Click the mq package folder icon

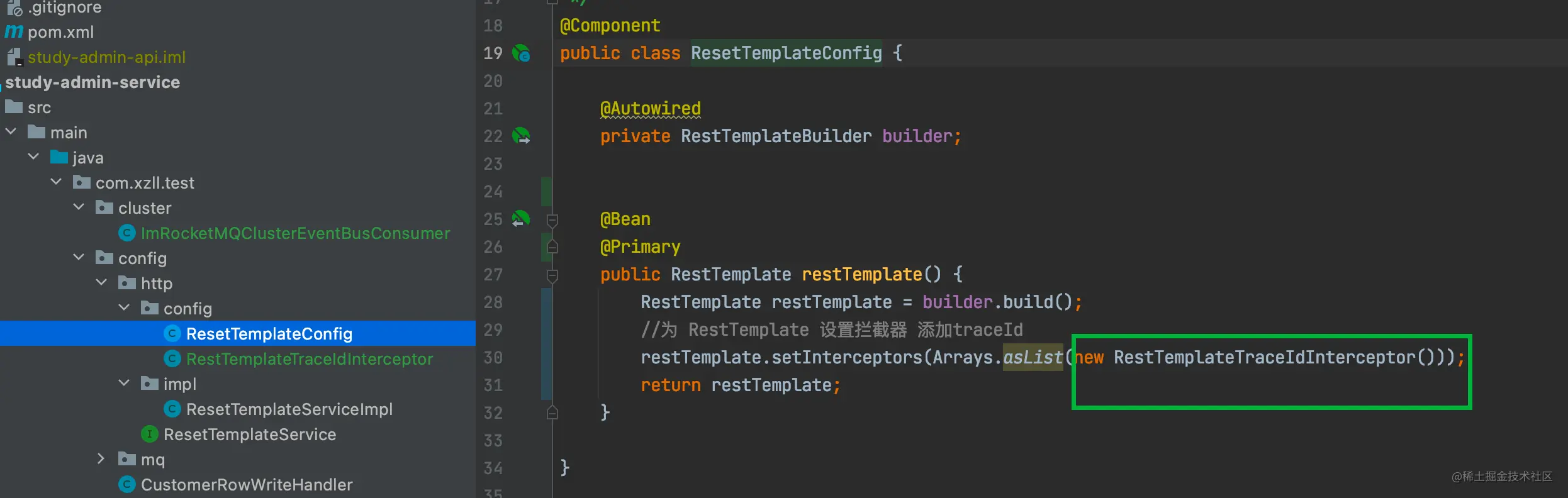pyautogui.click(x=127, y=459)
